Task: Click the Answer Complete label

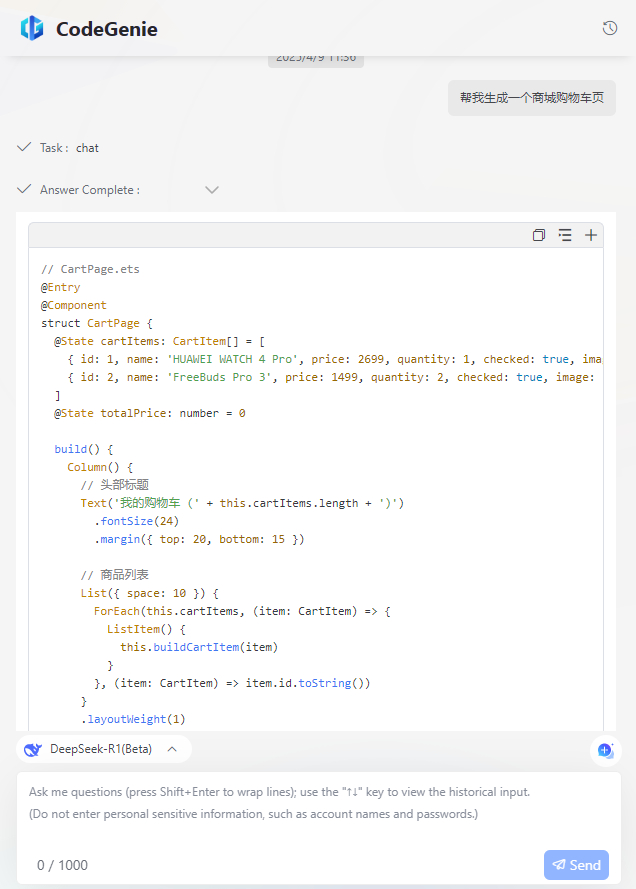Action: click(x=90, y=190)
